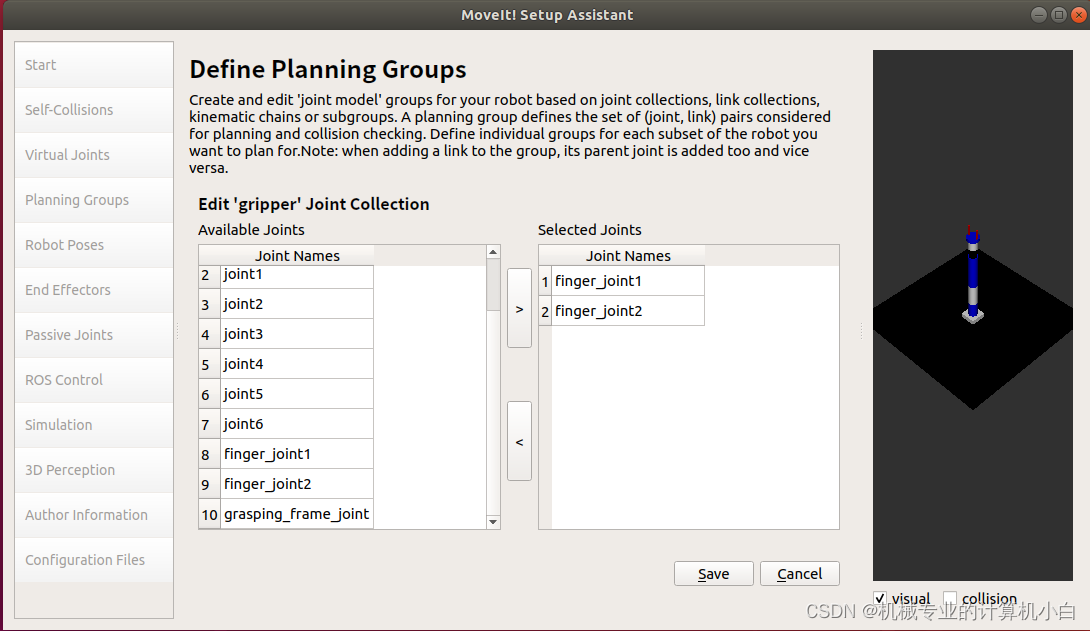Click the scrollbar down arrow of Available Joints
The width and height of the screenshot is (1090, 631).
click(493, 521)
